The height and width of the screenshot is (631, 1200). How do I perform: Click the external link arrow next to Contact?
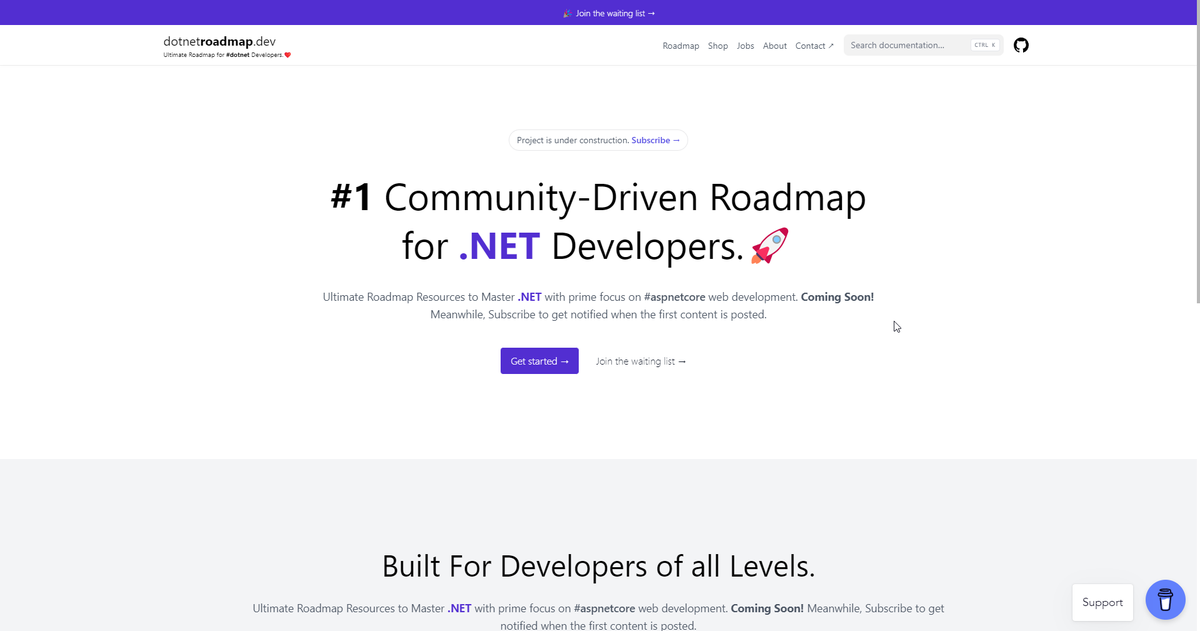833,45
